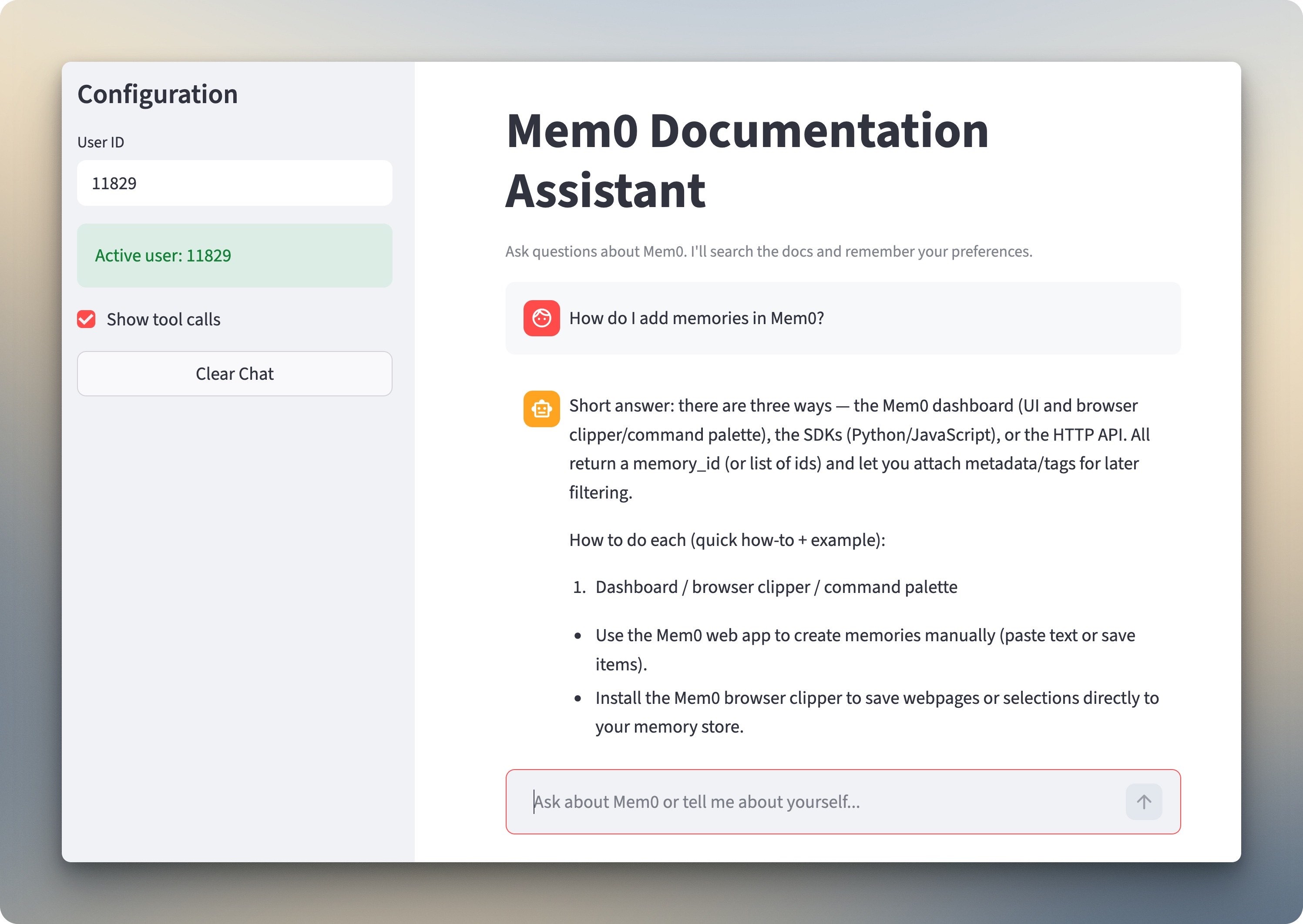
Task: Click the Active user: 11829 status banner
Action: pos(235,255)
